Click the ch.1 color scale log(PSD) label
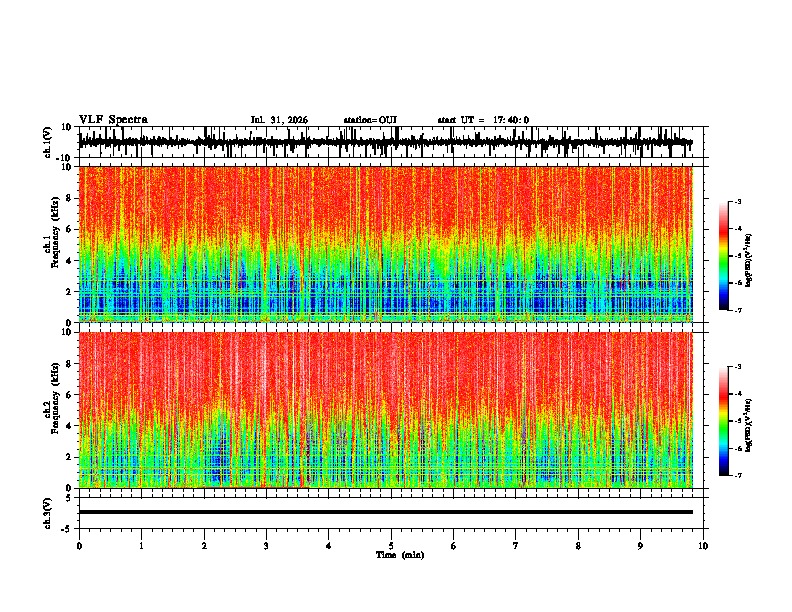This screenshot has width=792, height=612. point(749,260)
